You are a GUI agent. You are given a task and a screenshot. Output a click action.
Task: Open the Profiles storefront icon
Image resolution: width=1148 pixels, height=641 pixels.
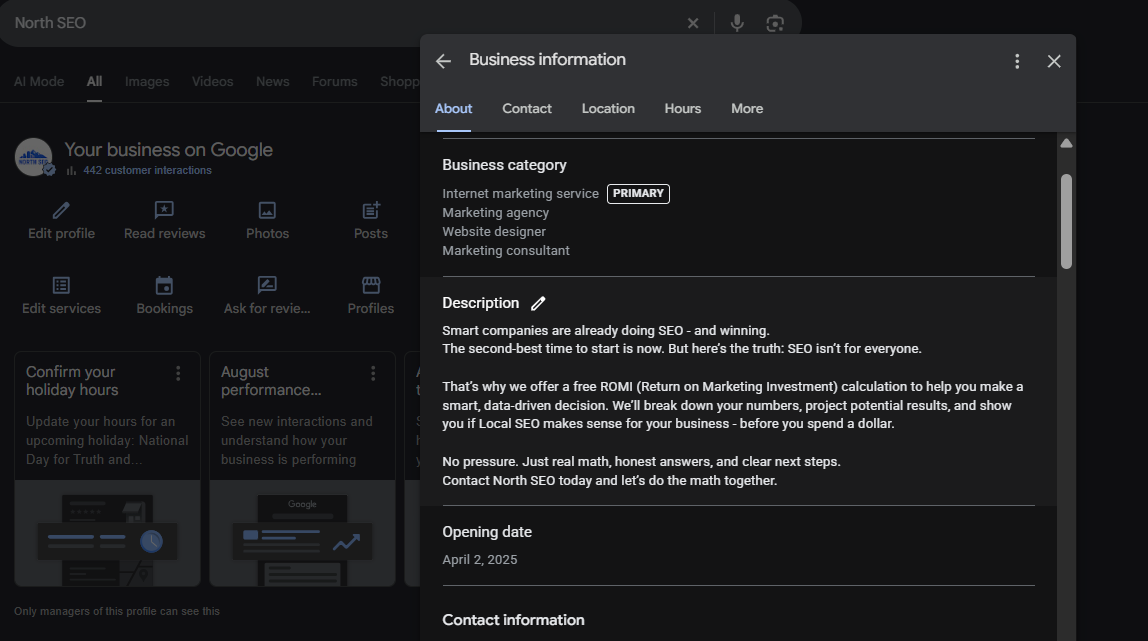coord(371,285)
